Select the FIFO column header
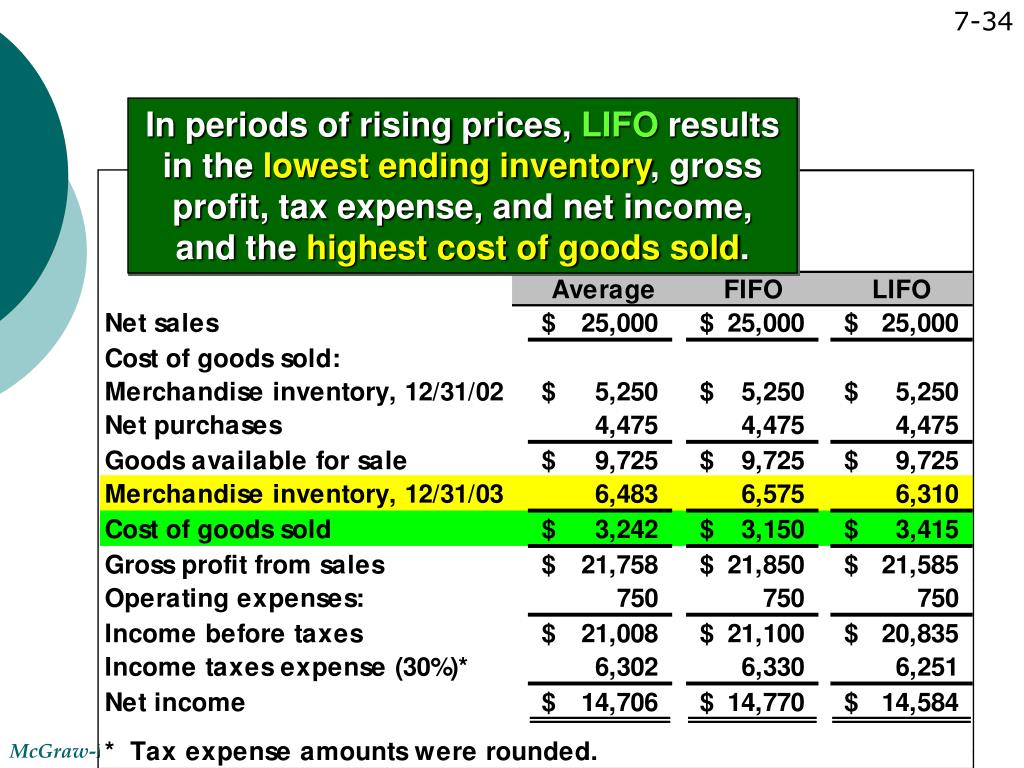The image size is (1024, 768). (753, 289)
